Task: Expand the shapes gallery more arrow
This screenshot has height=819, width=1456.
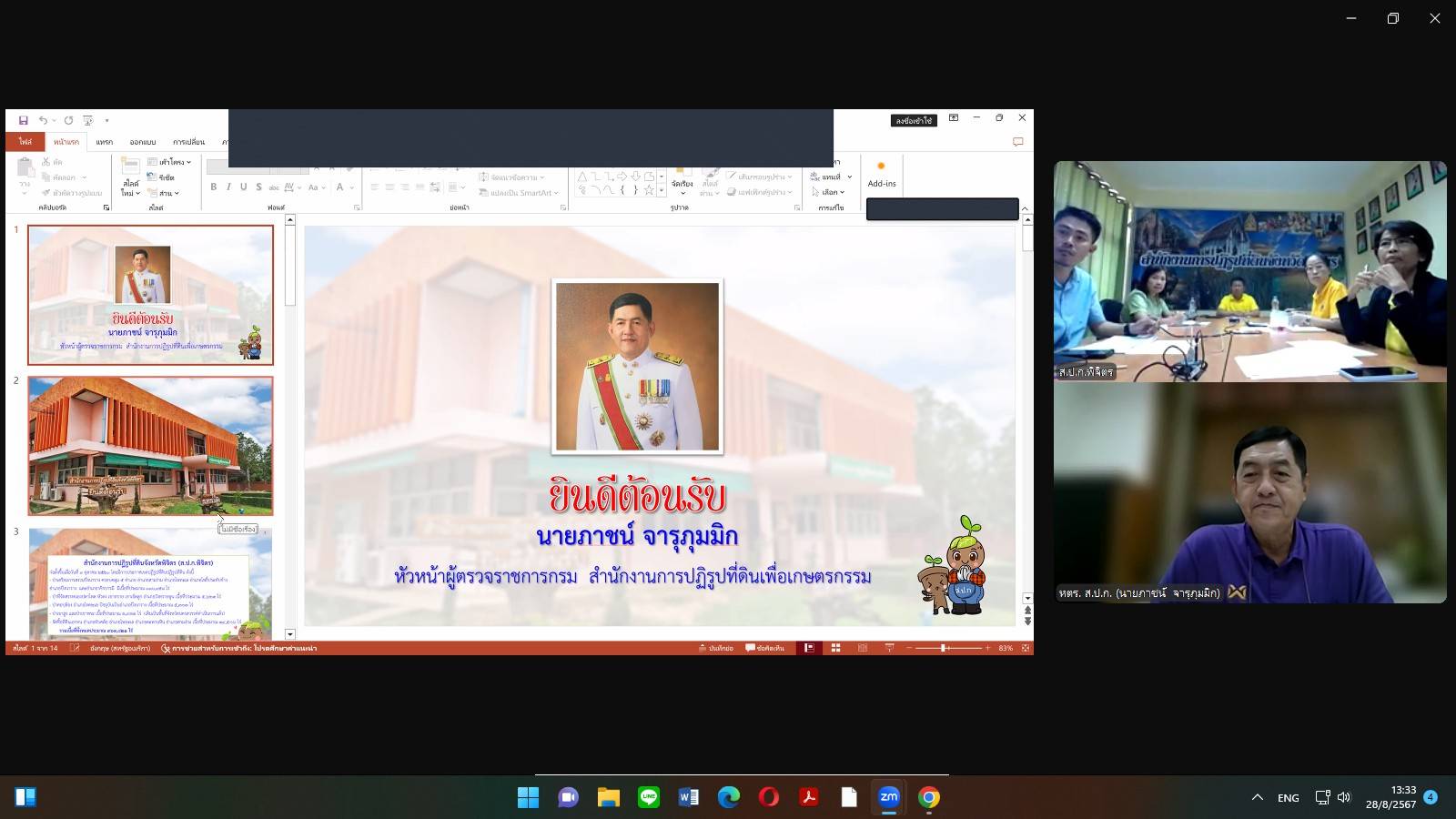Action: (662, 191)
